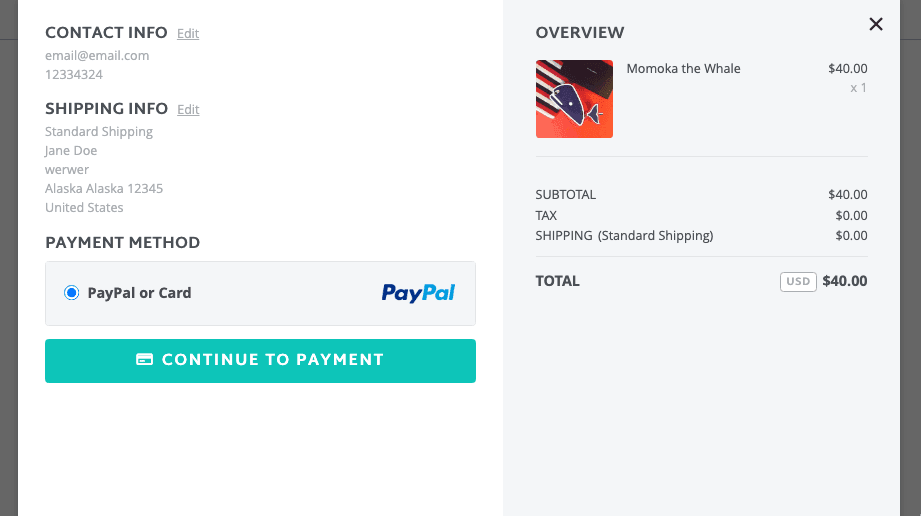Click the USD currency badge
Screen dimensions: 921x516
tap(798, 282)
